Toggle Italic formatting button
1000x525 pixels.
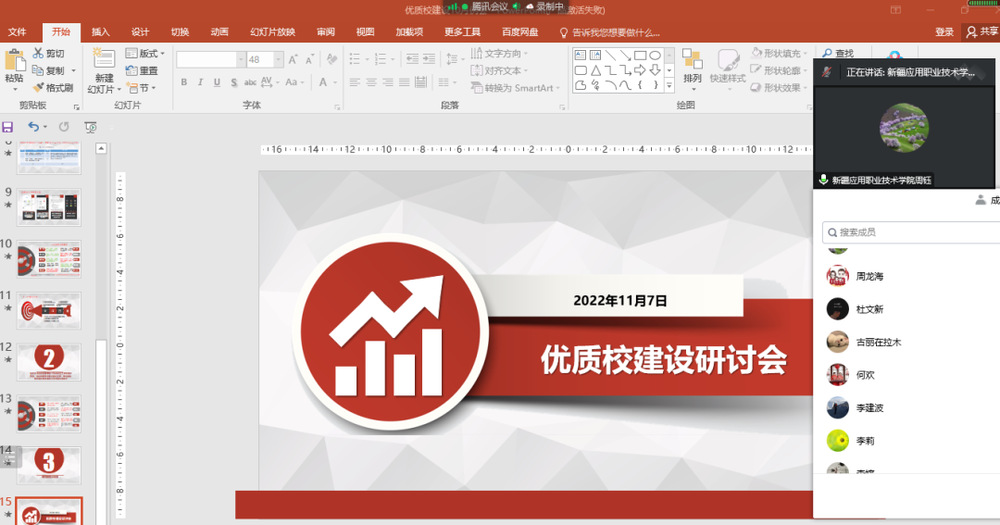(200, 83)
